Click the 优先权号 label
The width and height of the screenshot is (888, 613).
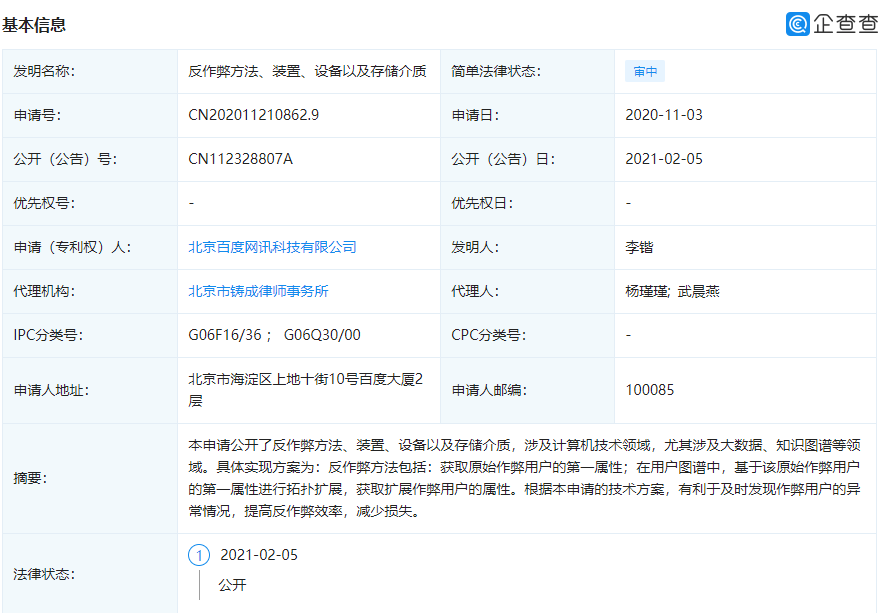(x=44, y=203)
